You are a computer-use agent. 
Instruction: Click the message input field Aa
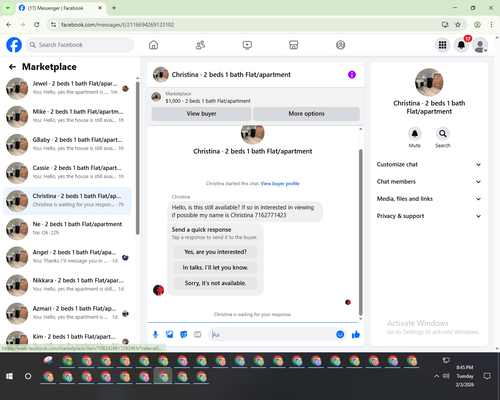(273, 334)
